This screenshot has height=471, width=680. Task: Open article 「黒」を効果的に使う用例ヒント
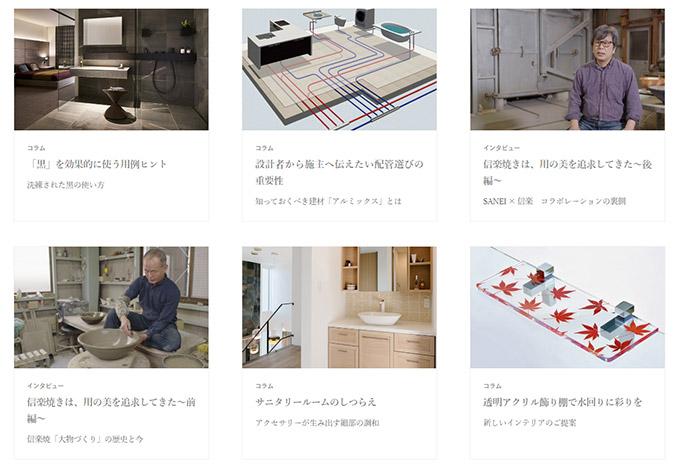pos(97,164)
